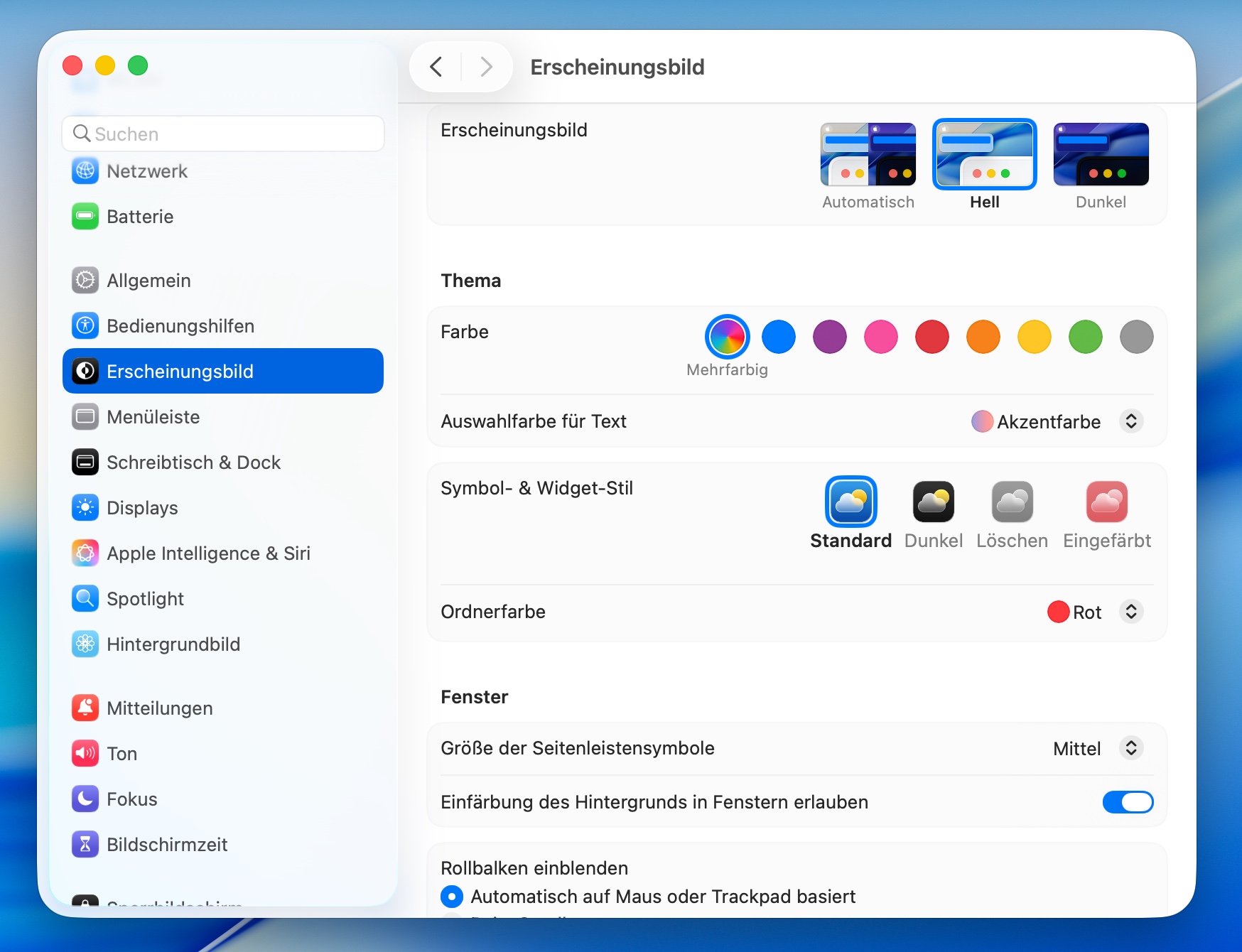
Task: Select the Hell appearance thumbnail
Action: pos(985,154)
